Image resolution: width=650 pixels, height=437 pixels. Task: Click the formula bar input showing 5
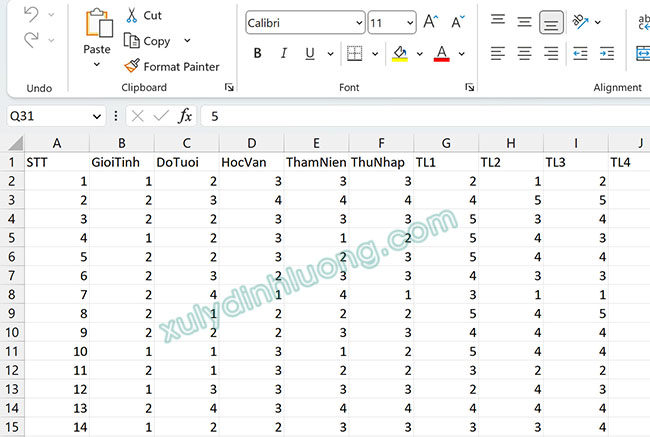pyautogui.click(x=420, y=116)
